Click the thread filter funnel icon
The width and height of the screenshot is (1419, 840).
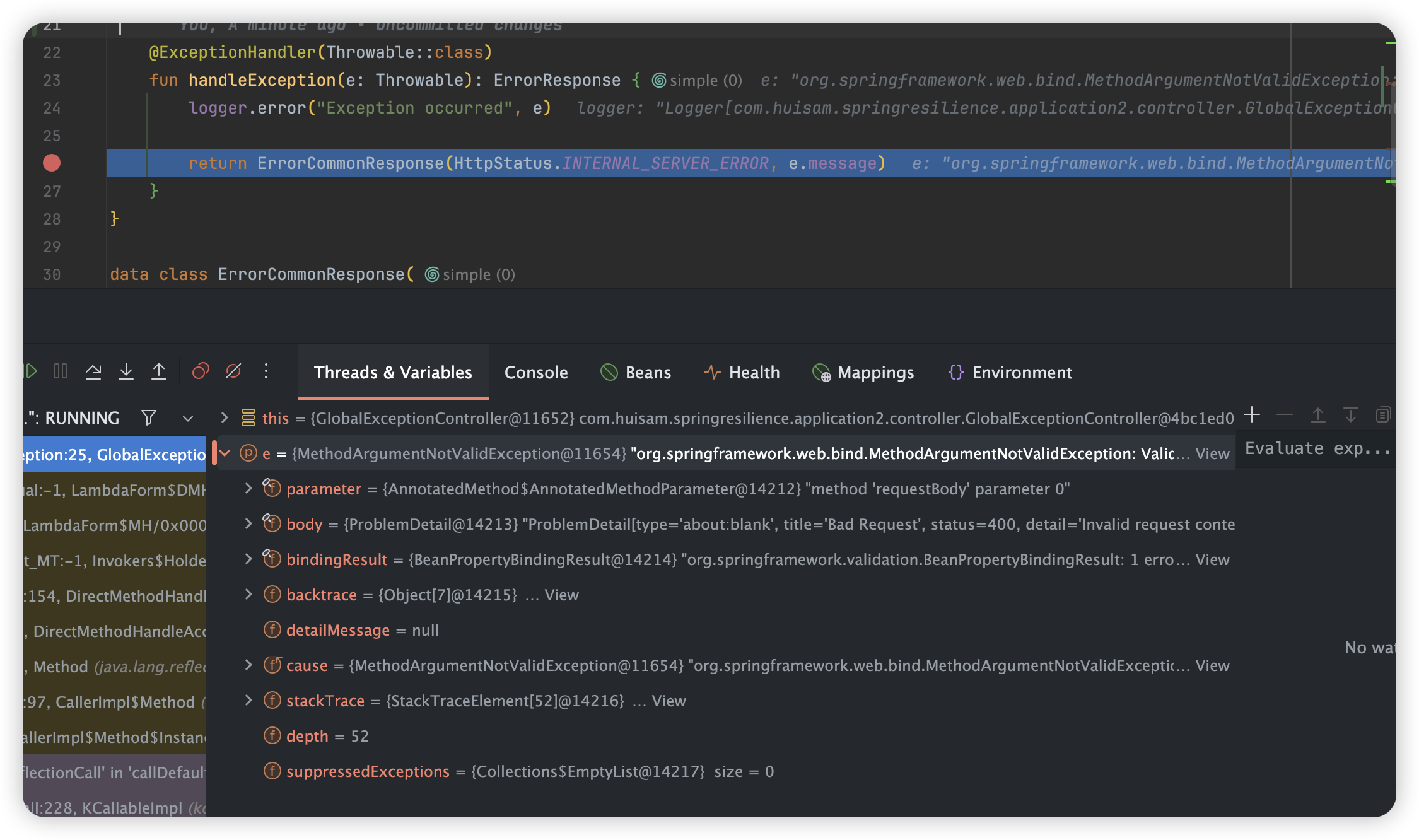149,417
